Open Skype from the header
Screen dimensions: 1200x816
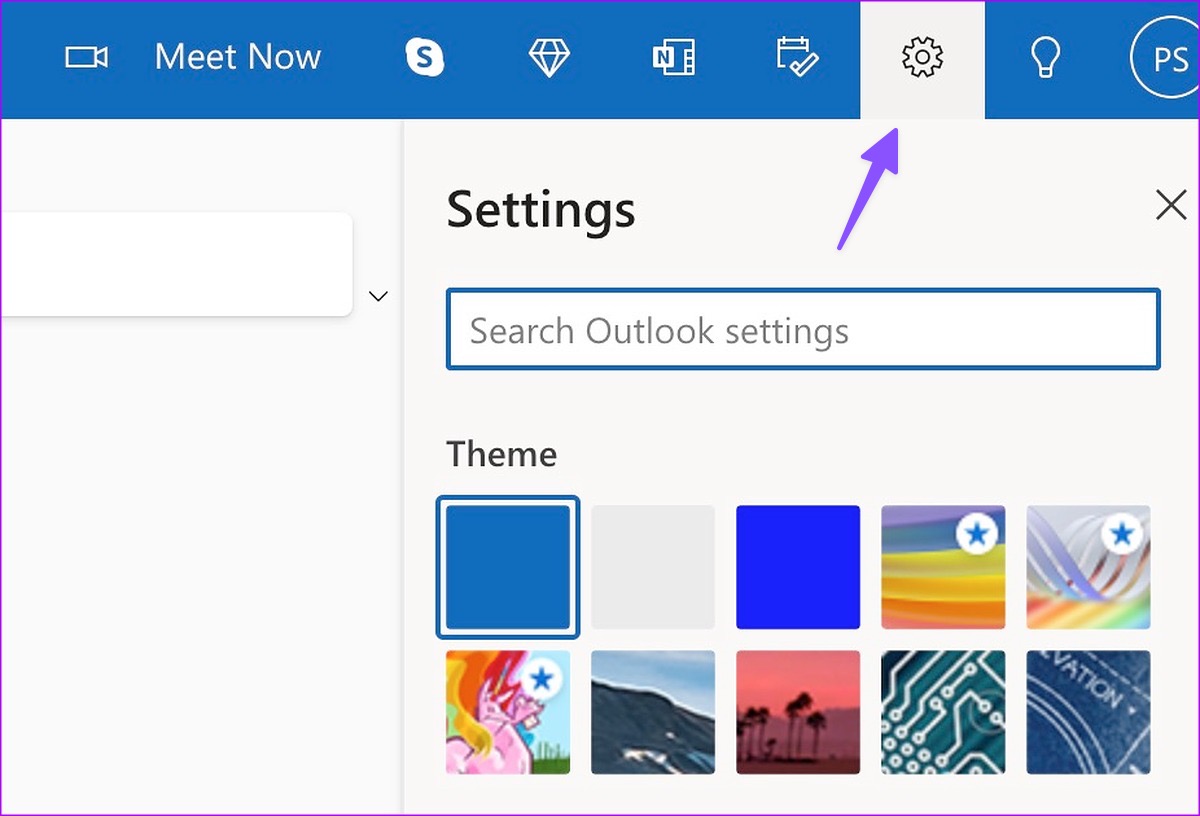(425, 57)
